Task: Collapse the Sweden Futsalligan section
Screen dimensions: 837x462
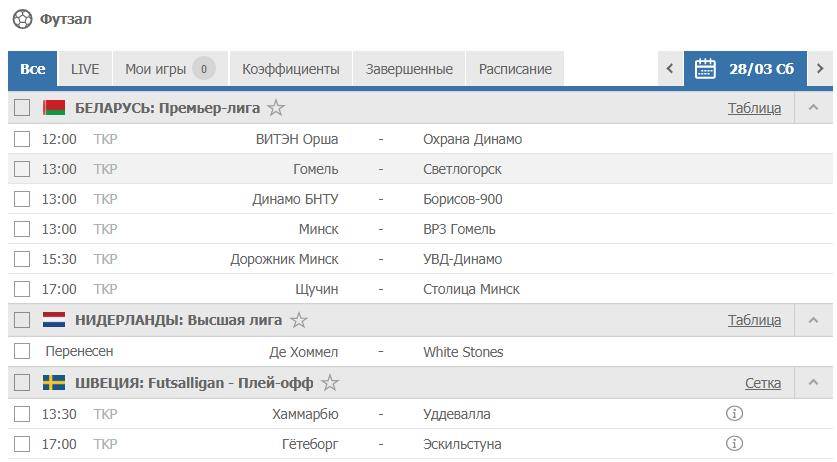Action: point(813,383)
